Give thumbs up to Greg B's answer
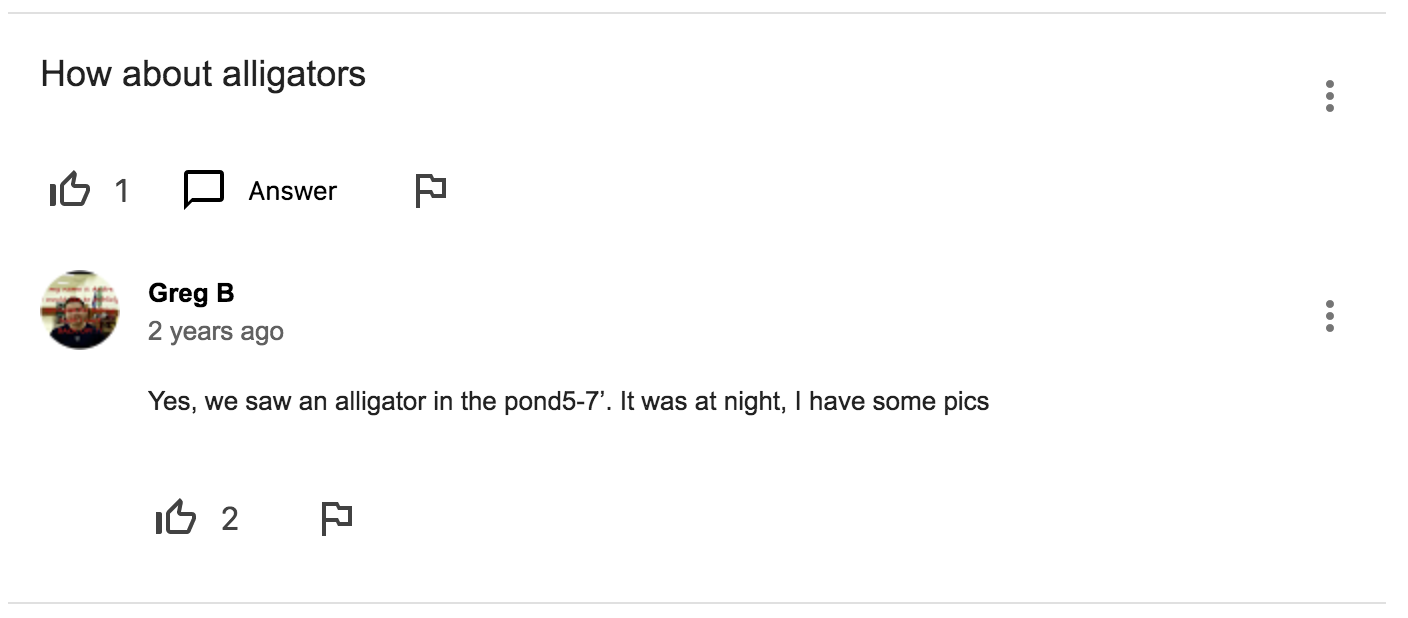 pos(176,518)
